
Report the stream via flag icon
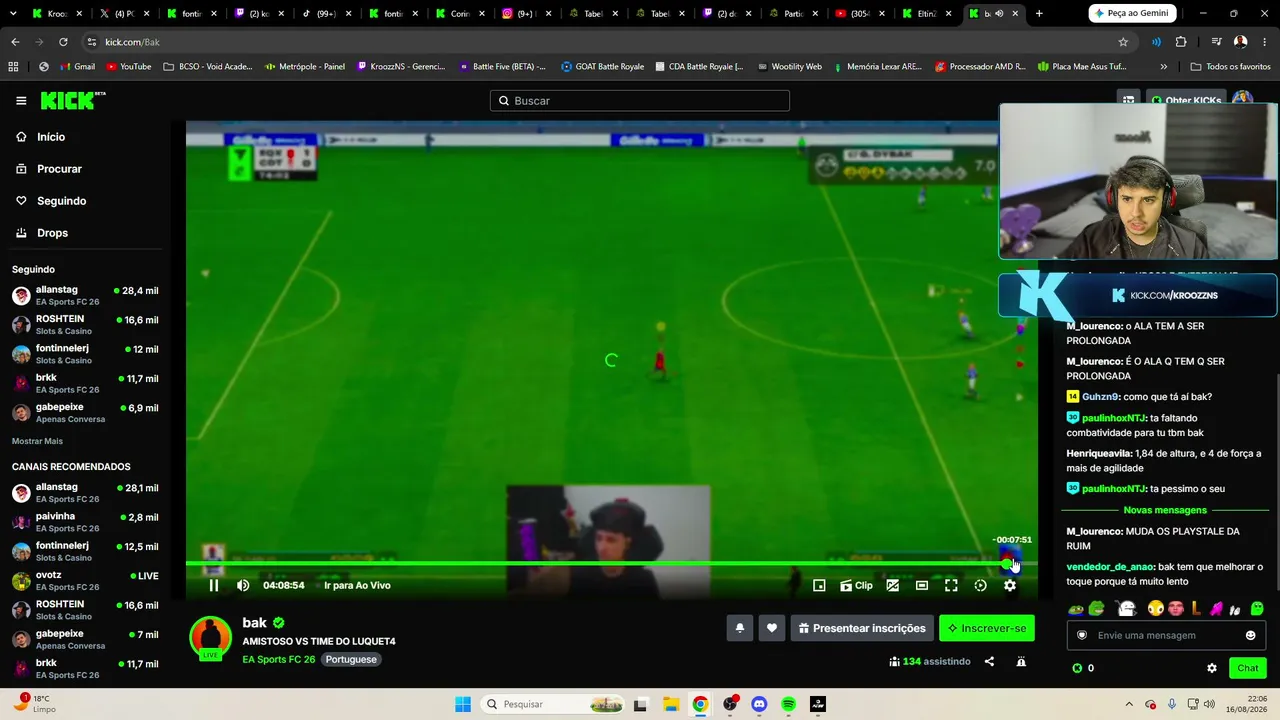[1021, 661]
